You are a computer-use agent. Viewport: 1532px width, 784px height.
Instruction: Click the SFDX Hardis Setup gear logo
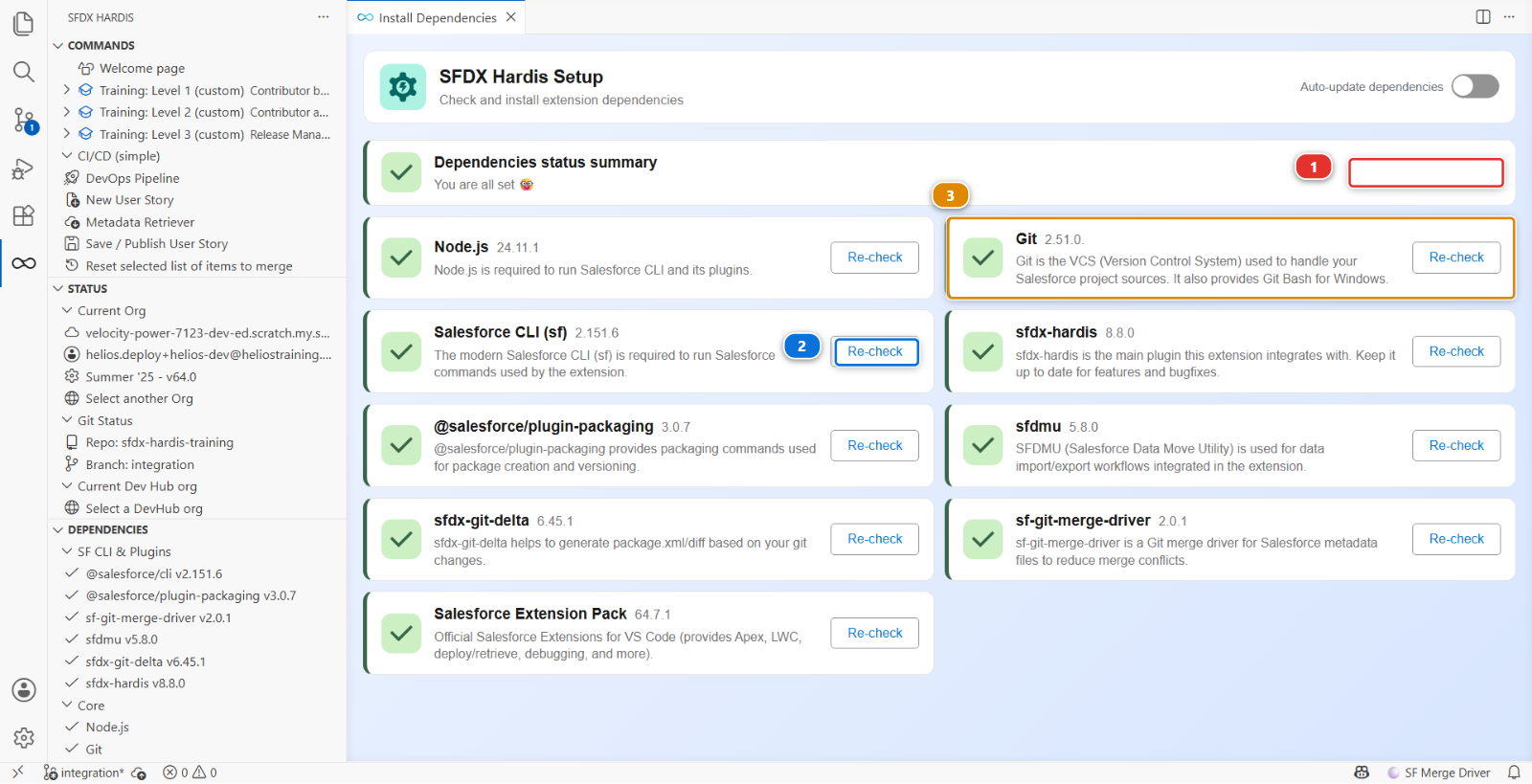(403, 87)
